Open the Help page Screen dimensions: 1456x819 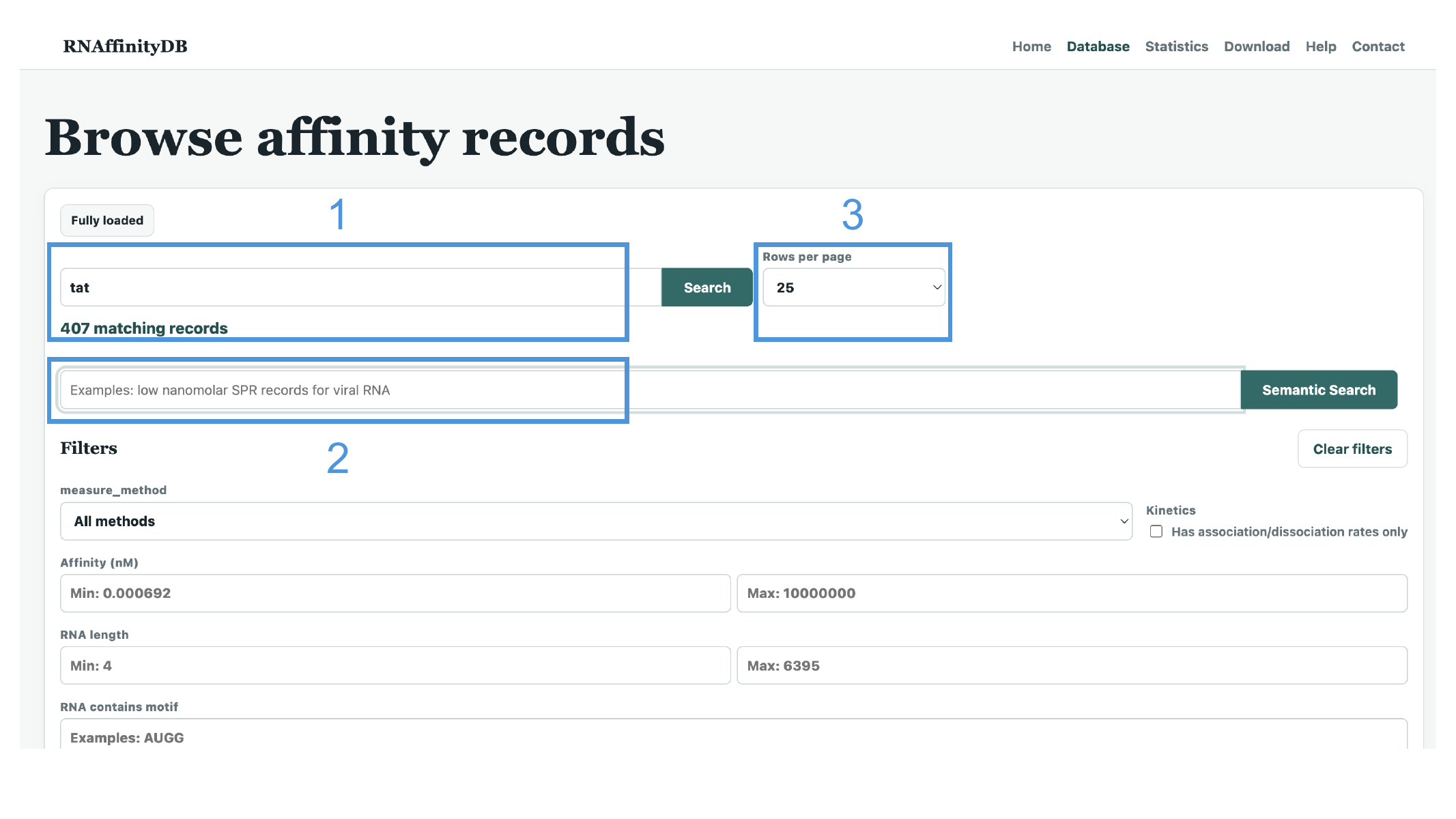[1320, 46]
